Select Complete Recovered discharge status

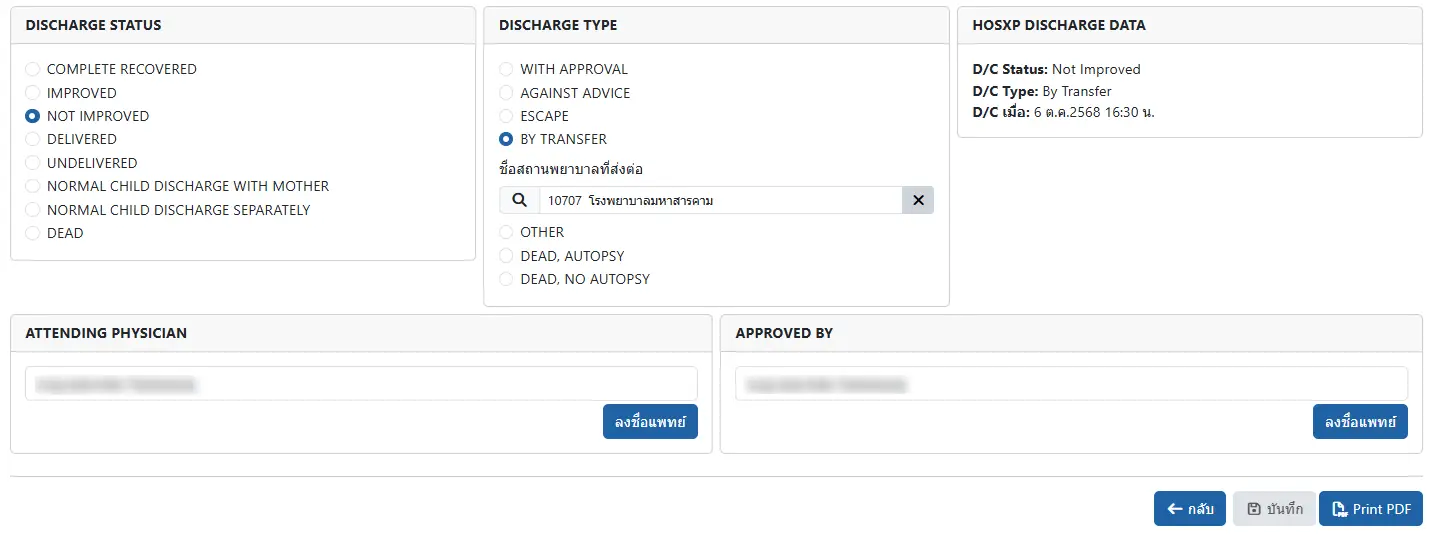(33, 70)
